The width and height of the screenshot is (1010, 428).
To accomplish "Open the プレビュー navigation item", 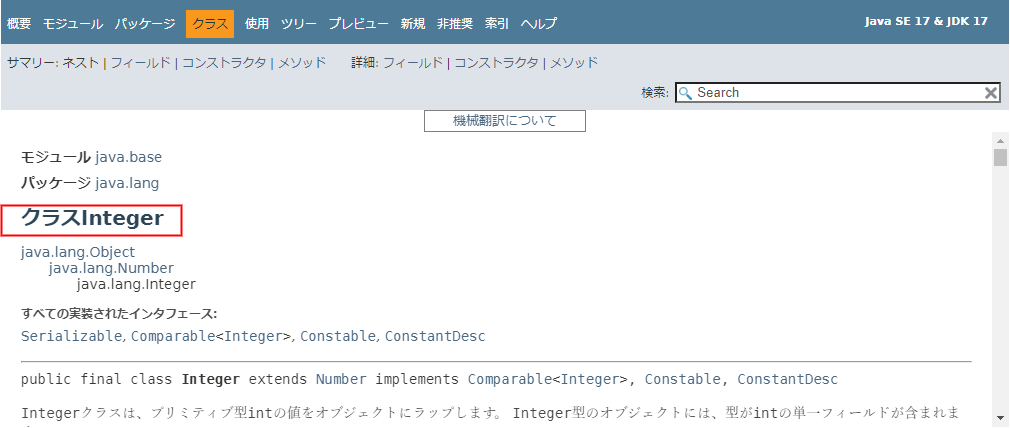I will coord(359,24).
